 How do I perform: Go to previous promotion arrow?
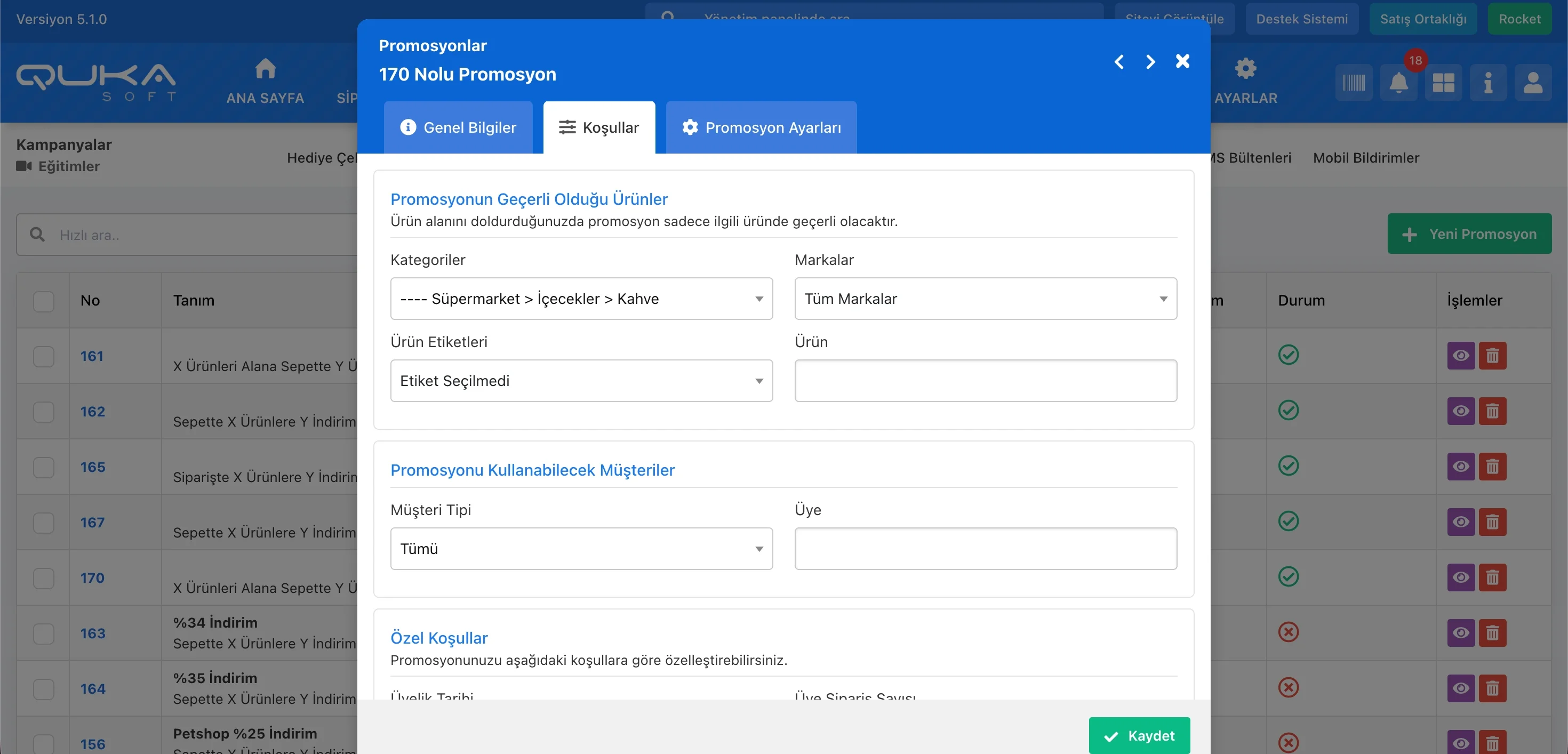(x=1119, y=61)
